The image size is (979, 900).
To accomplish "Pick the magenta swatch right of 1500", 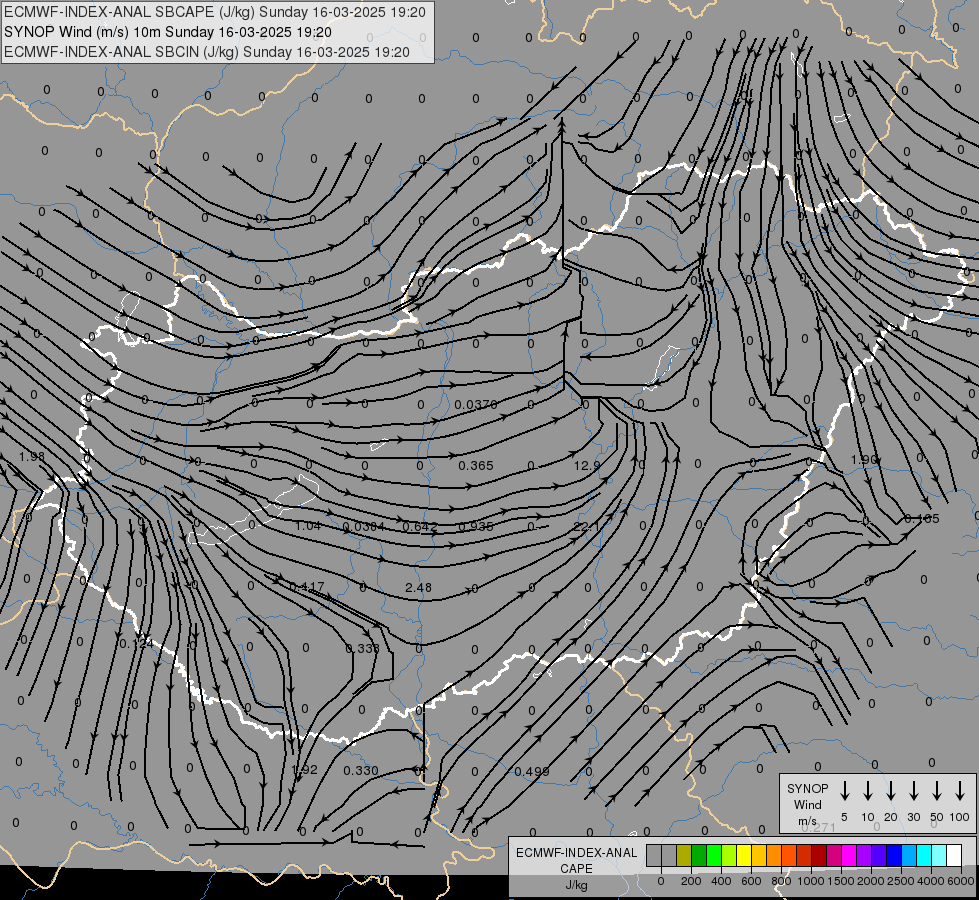I will point(849,855).
